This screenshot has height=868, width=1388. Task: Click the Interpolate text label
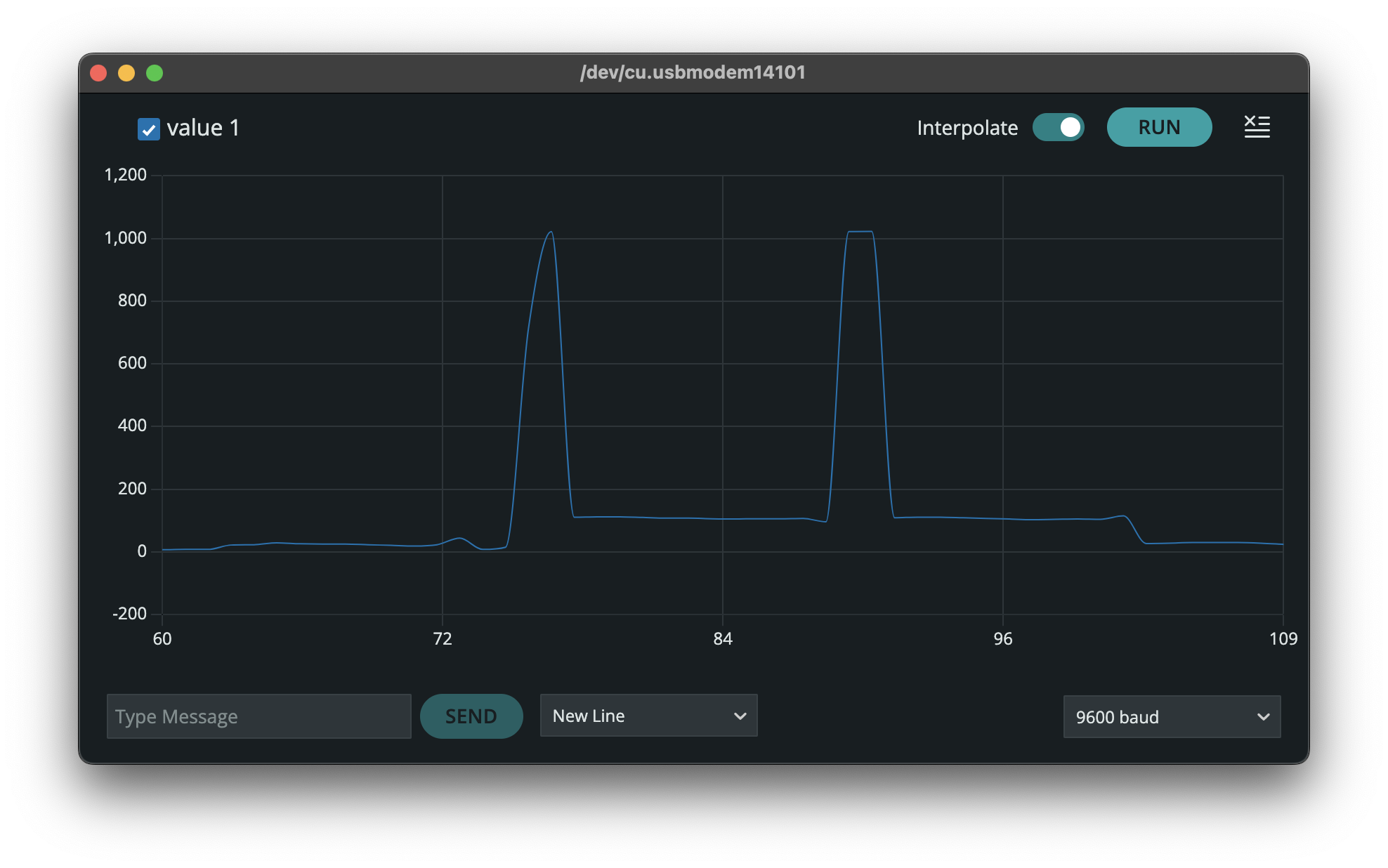967,128
